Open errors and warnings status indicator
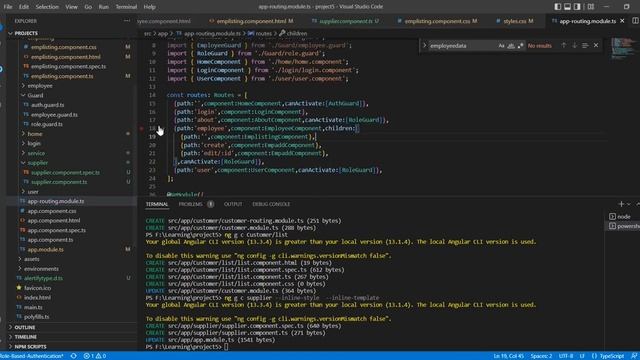 pos(95,356)
